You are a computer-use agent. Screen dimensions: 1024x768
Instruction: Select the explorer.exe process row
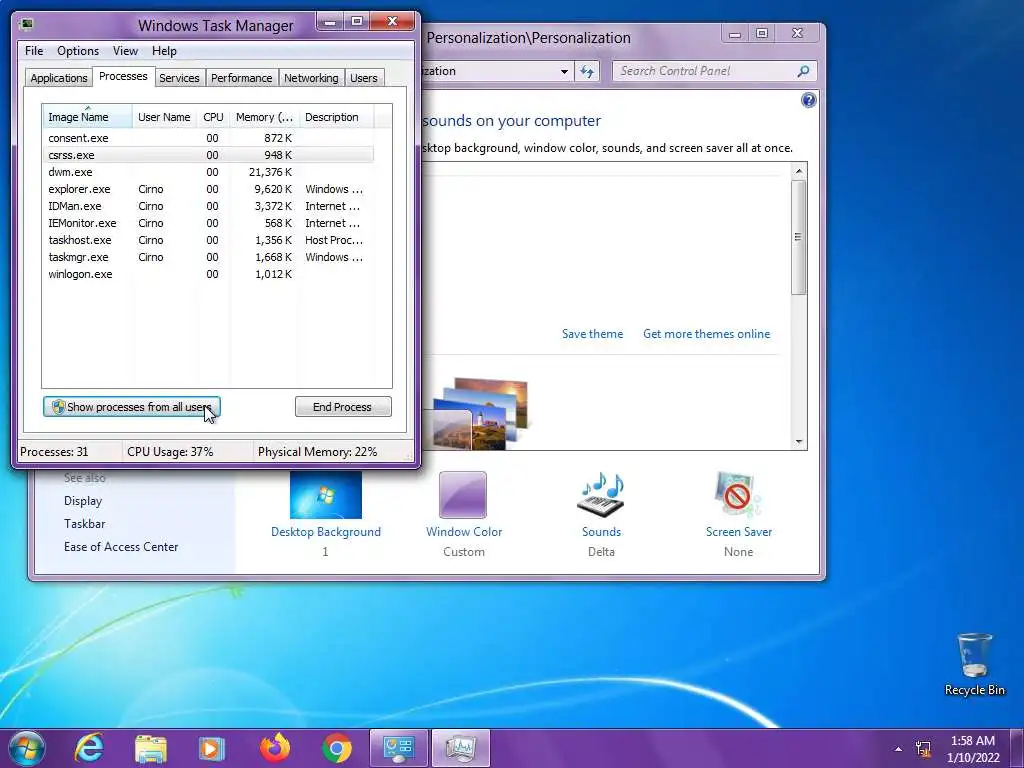coord(208,189)
